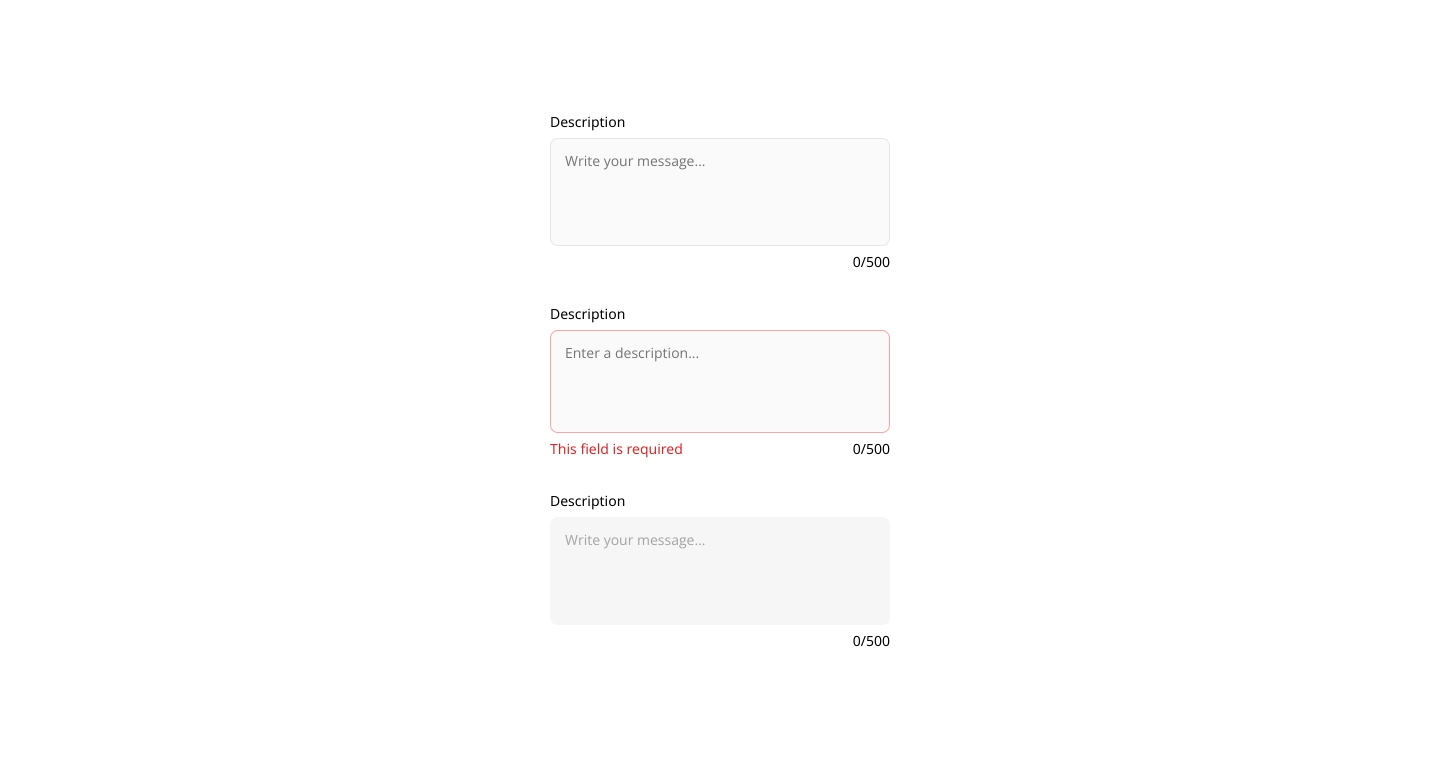Click the word required in the error text

tap(655, 449)
